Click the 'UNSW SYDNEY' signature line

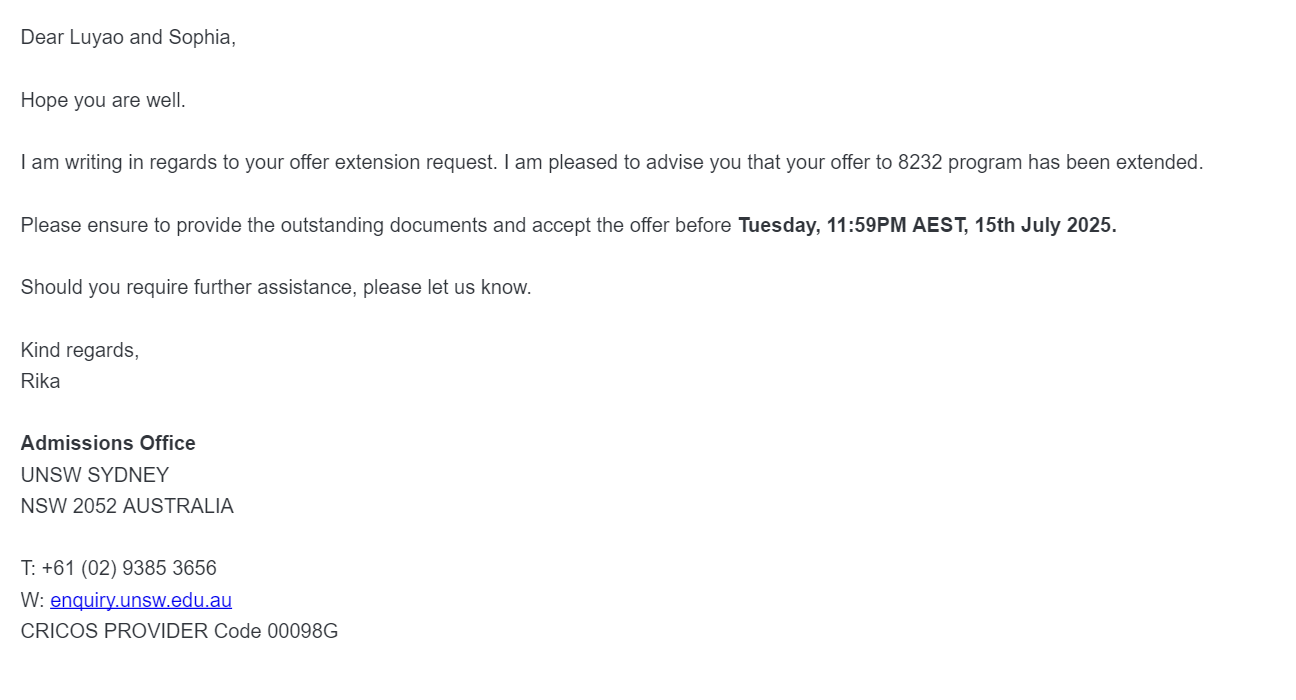(95, 475)
